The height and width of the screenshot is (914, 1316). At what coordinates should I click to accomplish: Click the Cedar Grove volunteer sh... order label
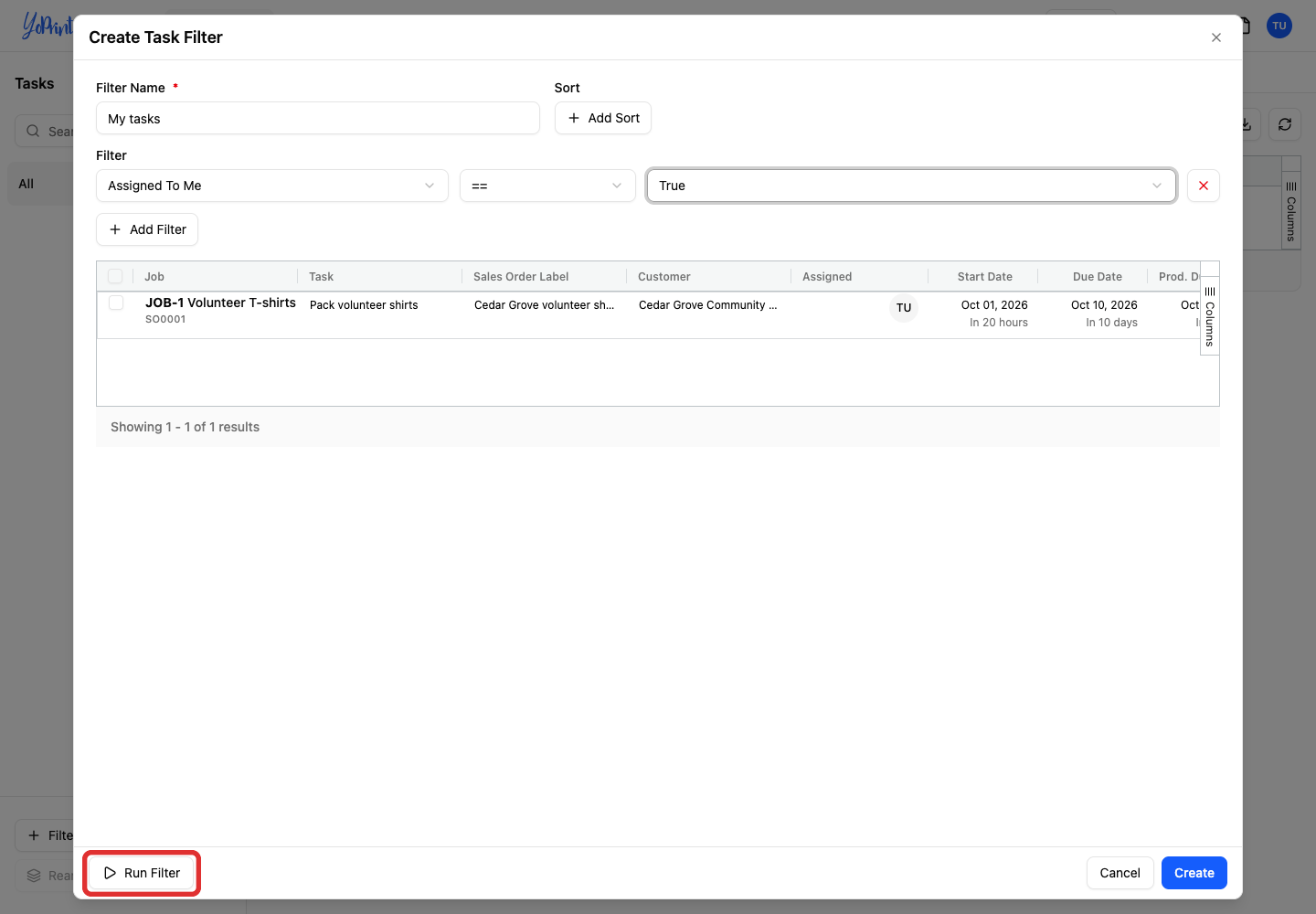coord(545,305)
